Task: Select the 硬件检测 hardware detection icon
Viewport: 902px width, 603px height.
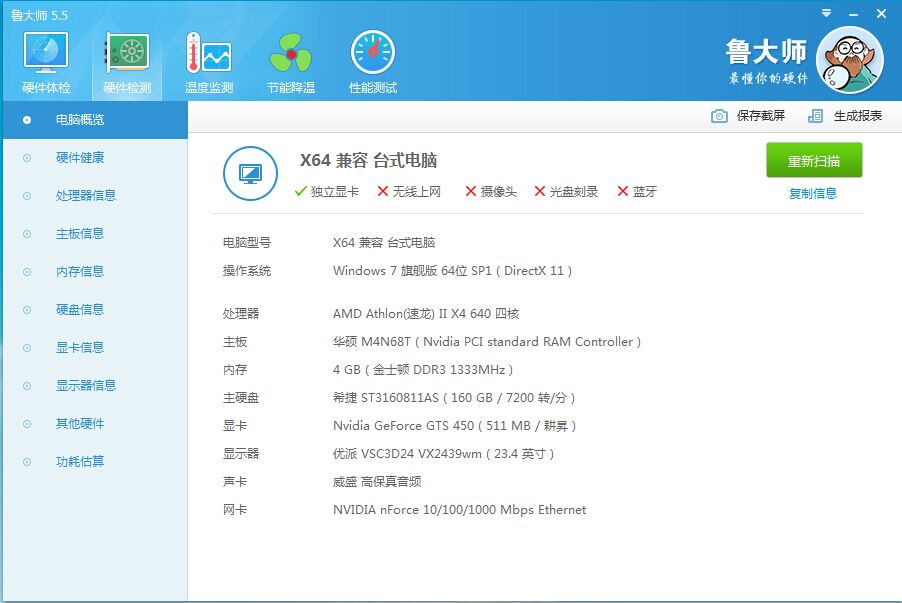Action: pos(127,53)
